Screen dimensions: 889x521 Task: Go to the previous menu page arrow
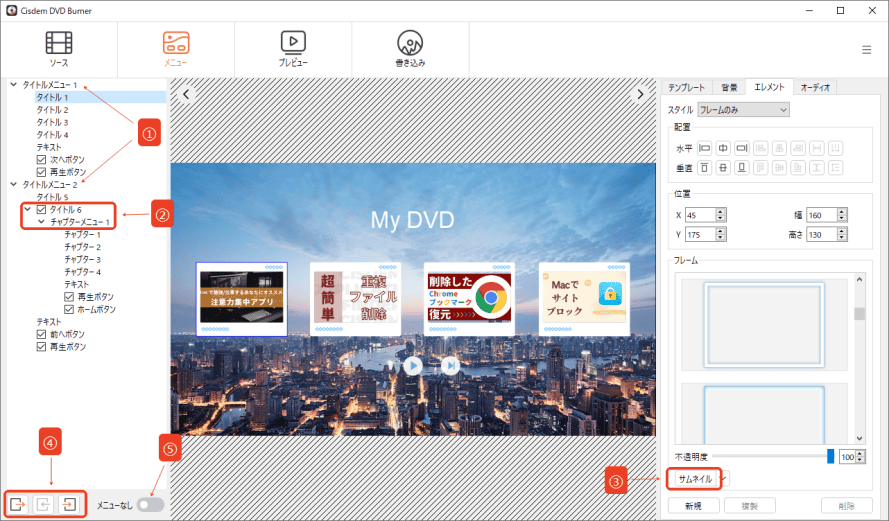click(185, 94)
